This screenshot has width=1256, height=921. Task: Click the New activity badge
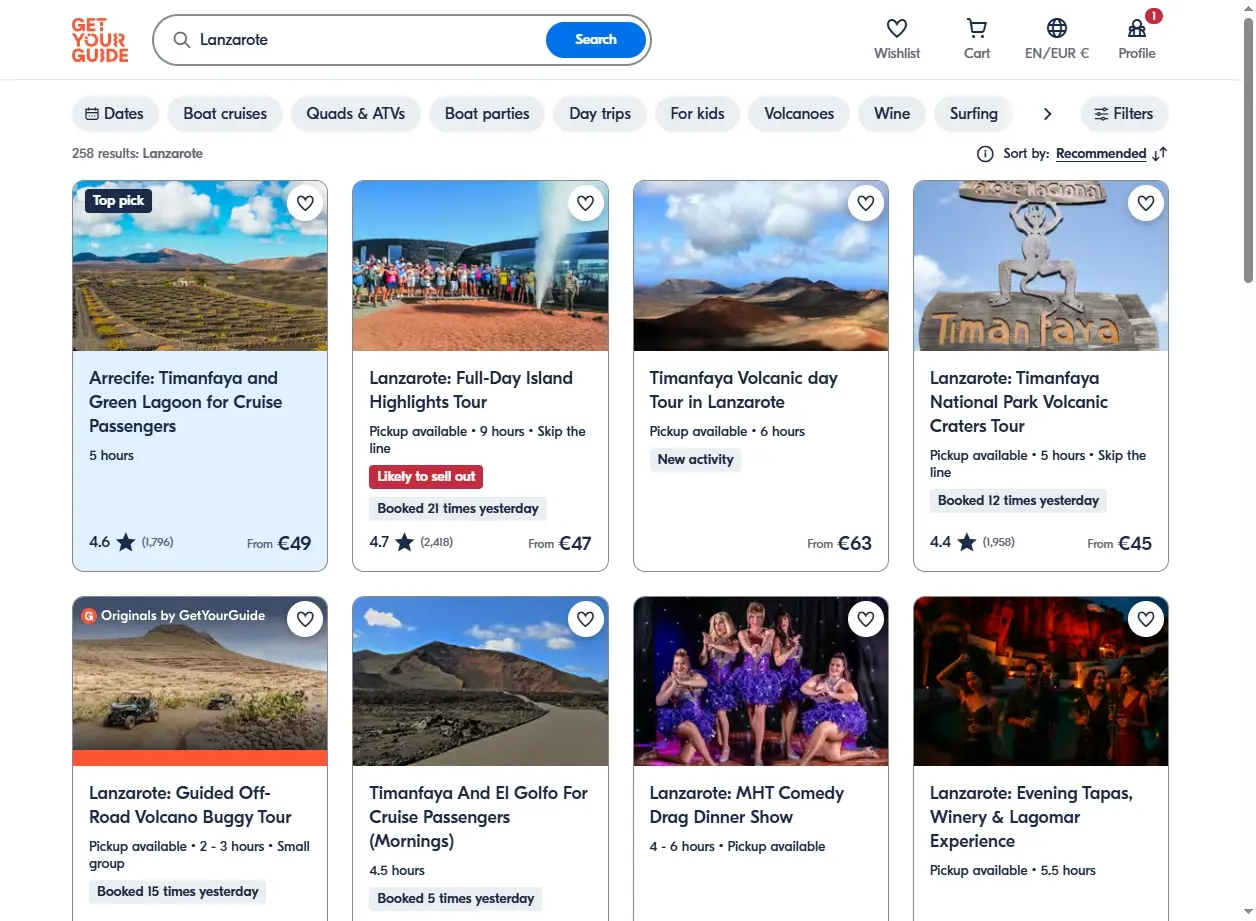(695, 460)
